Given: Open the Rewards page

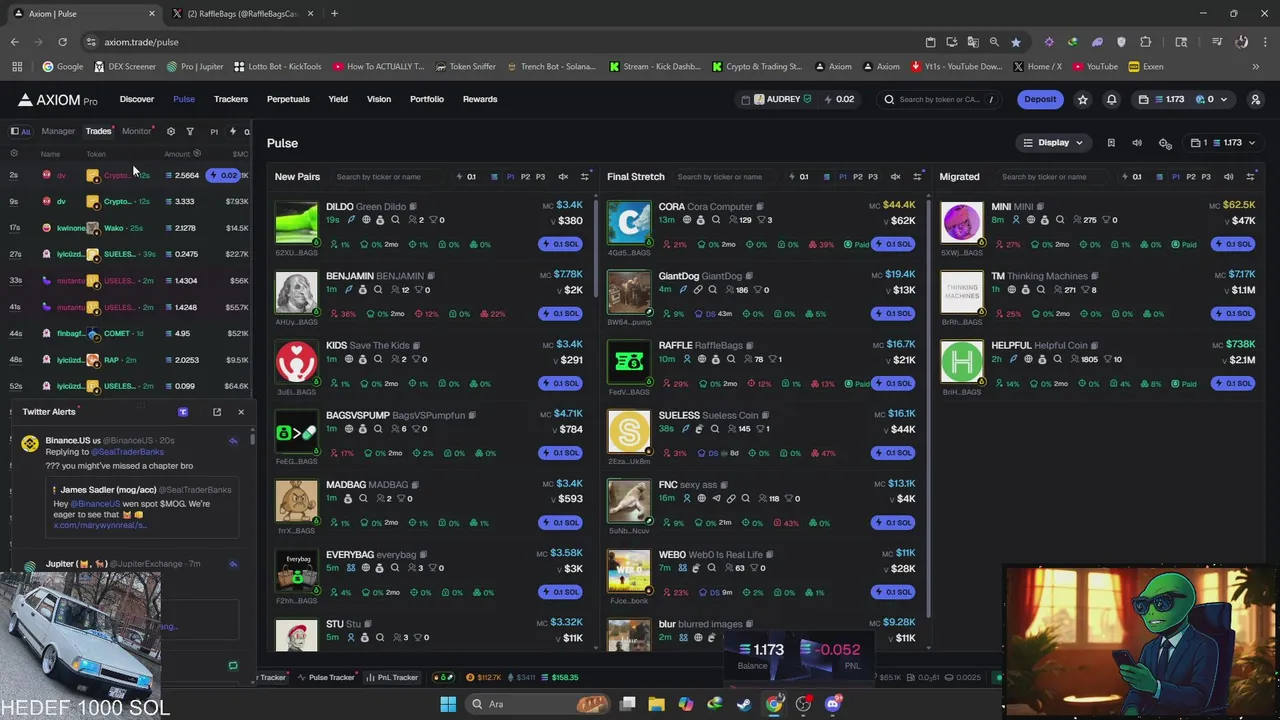Looking at the screenshot, I should click(480, 99).
